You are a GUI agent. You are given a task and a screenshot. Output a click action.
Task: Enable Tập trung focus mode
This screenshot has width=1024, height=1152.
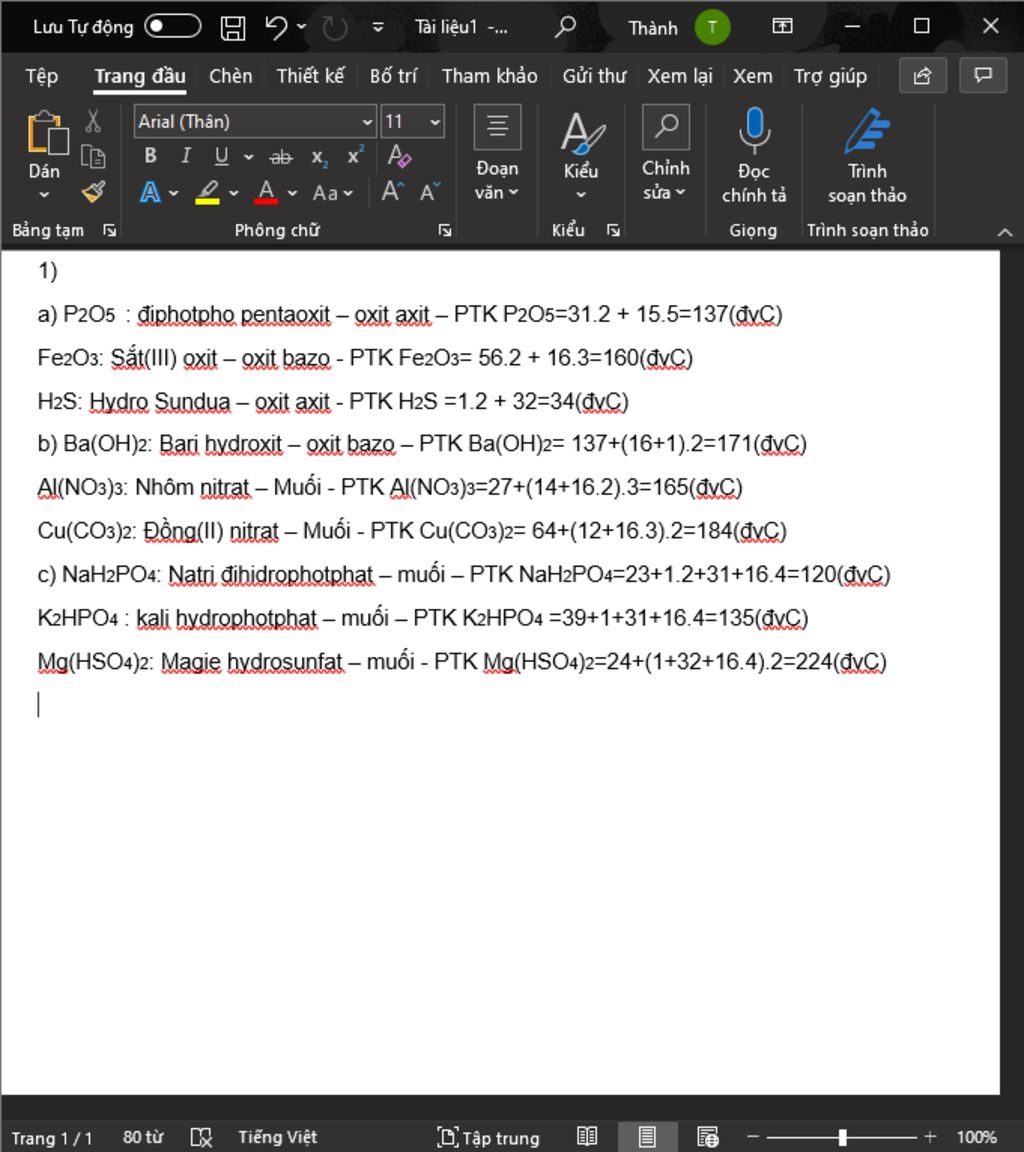pyautogui.click(x=488, y=1137)
